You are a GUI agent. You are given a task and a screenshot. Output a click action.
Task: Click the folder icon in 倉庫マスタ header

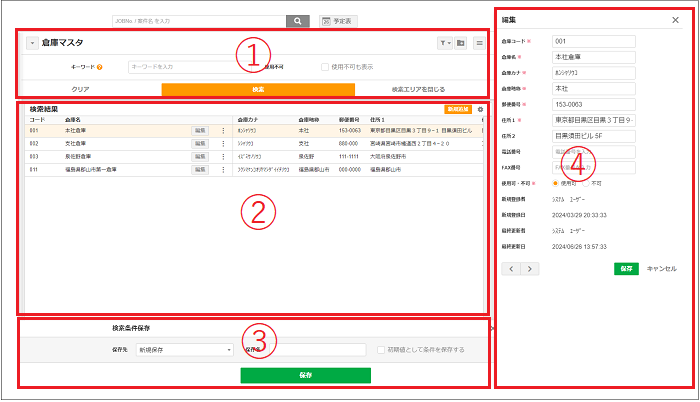(x=461, y=43)
